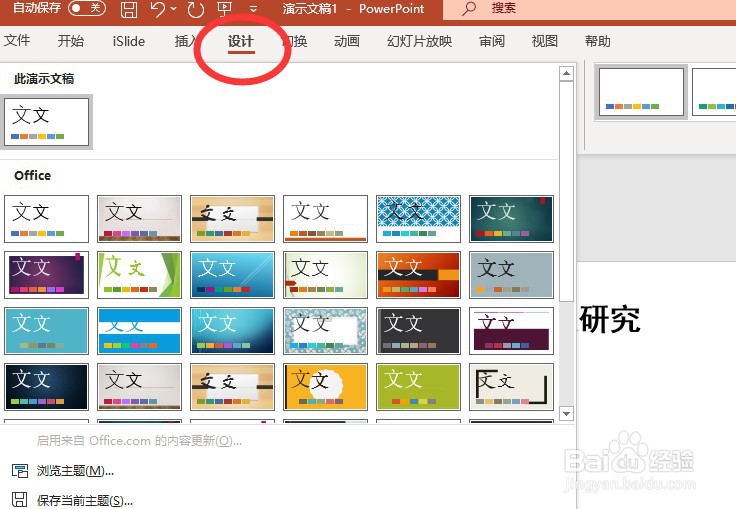Apply the orange-red block theme
This screenshot has height=509, width=736.
point(418,275)
